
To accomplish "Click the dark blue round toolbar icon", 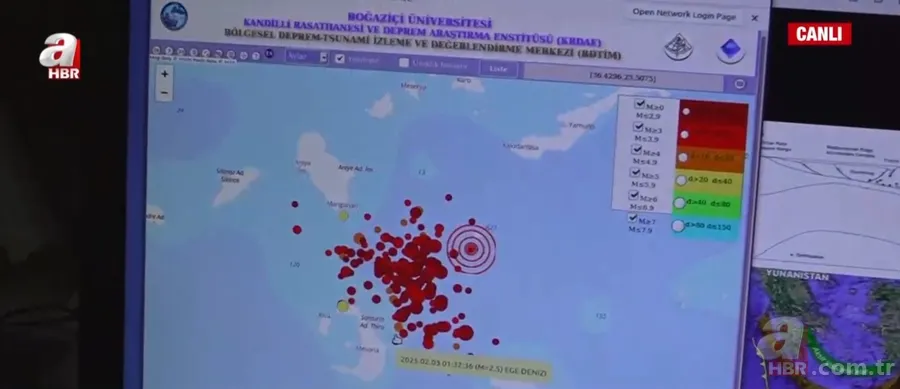I will [269, 54].
